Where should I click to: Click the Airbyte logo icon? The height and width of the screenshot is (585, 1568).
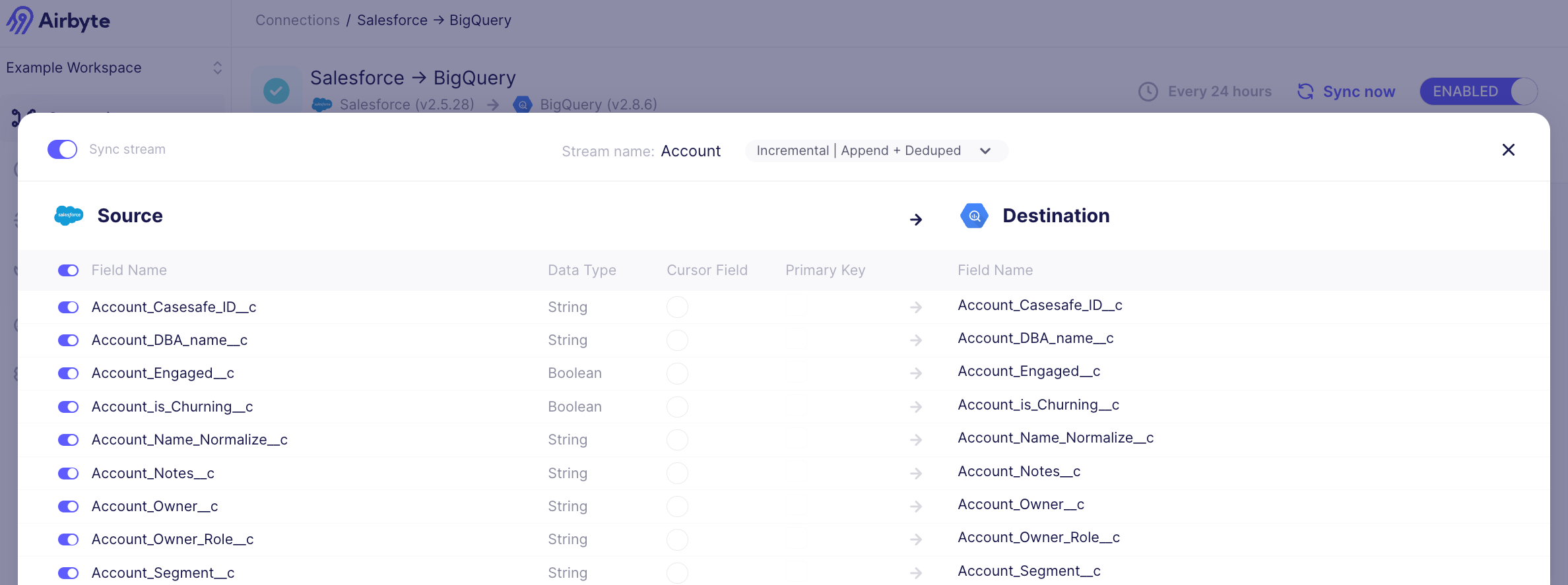click(20, 20)
